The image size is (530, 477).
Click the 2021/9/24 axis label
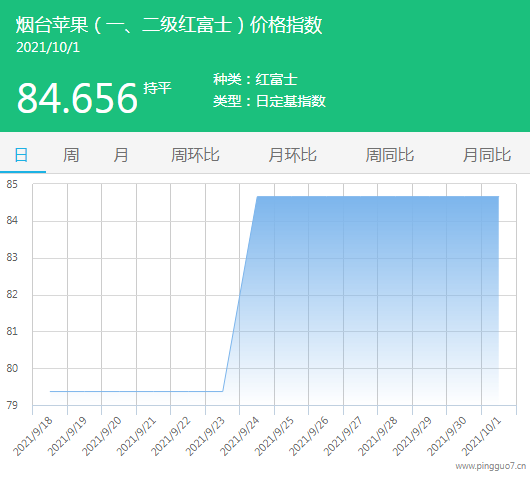pyautogui.click(x=240, y=436)
